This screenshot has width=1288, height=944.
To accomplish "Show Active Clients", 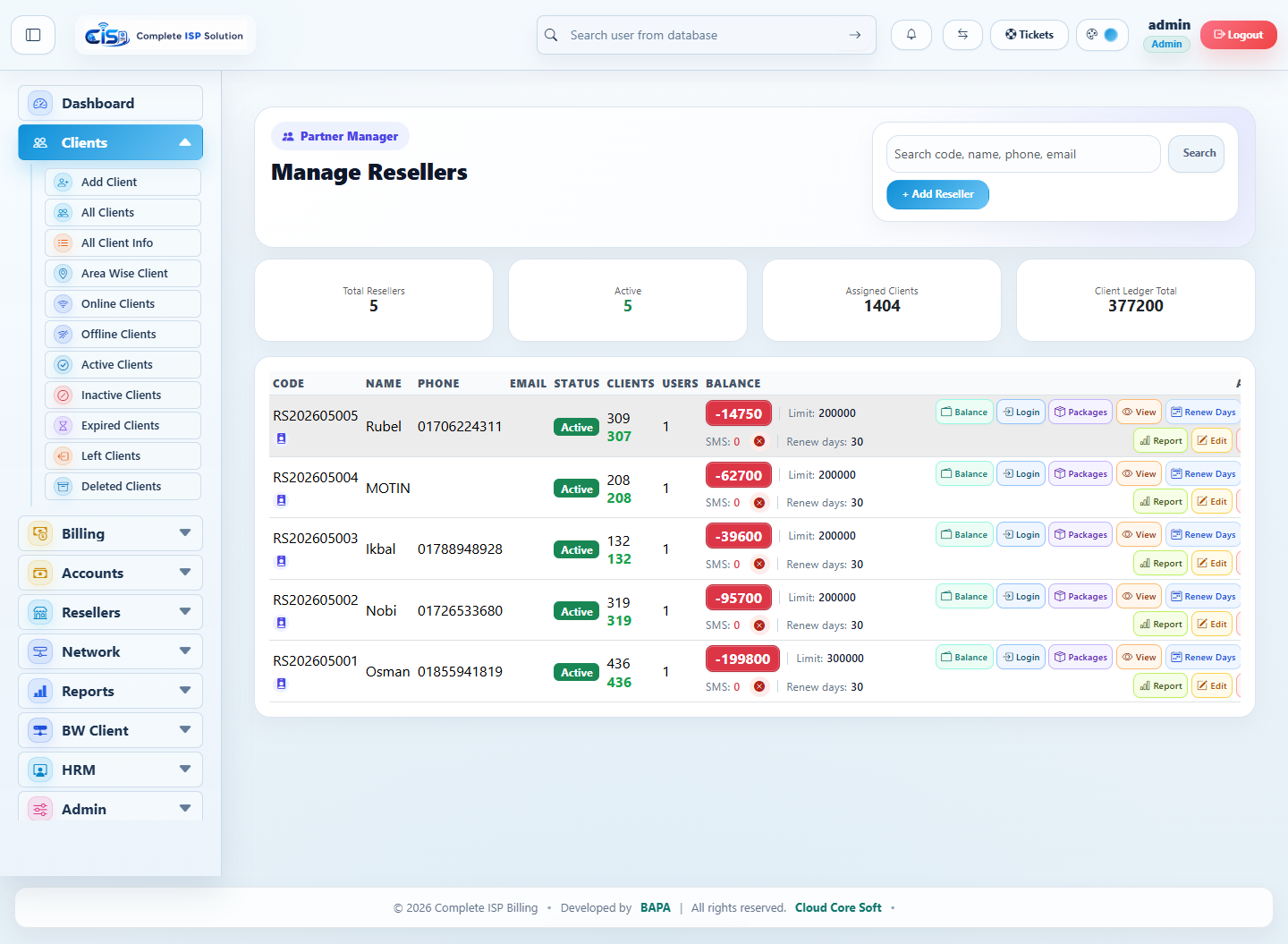I will tap(123, 365).
